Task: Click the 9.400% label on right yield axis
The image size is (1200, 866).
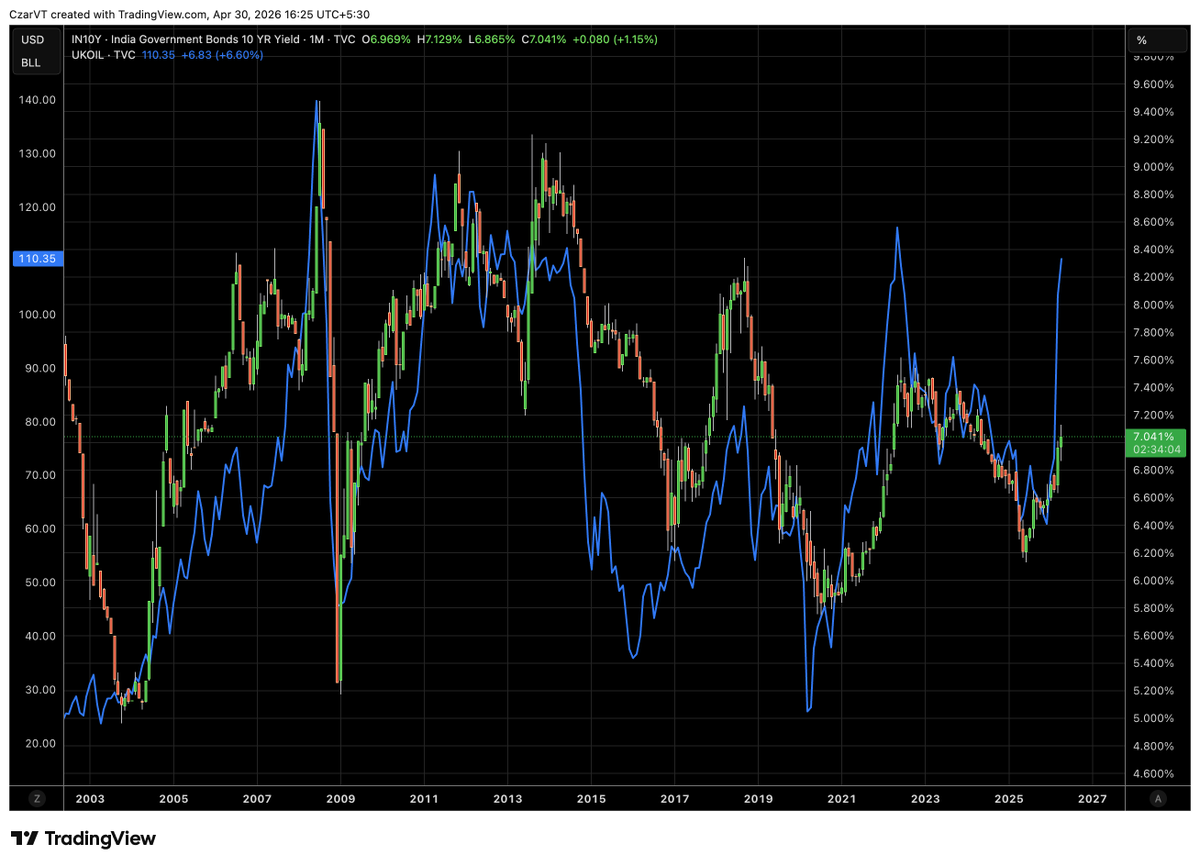Action: 1151,111
